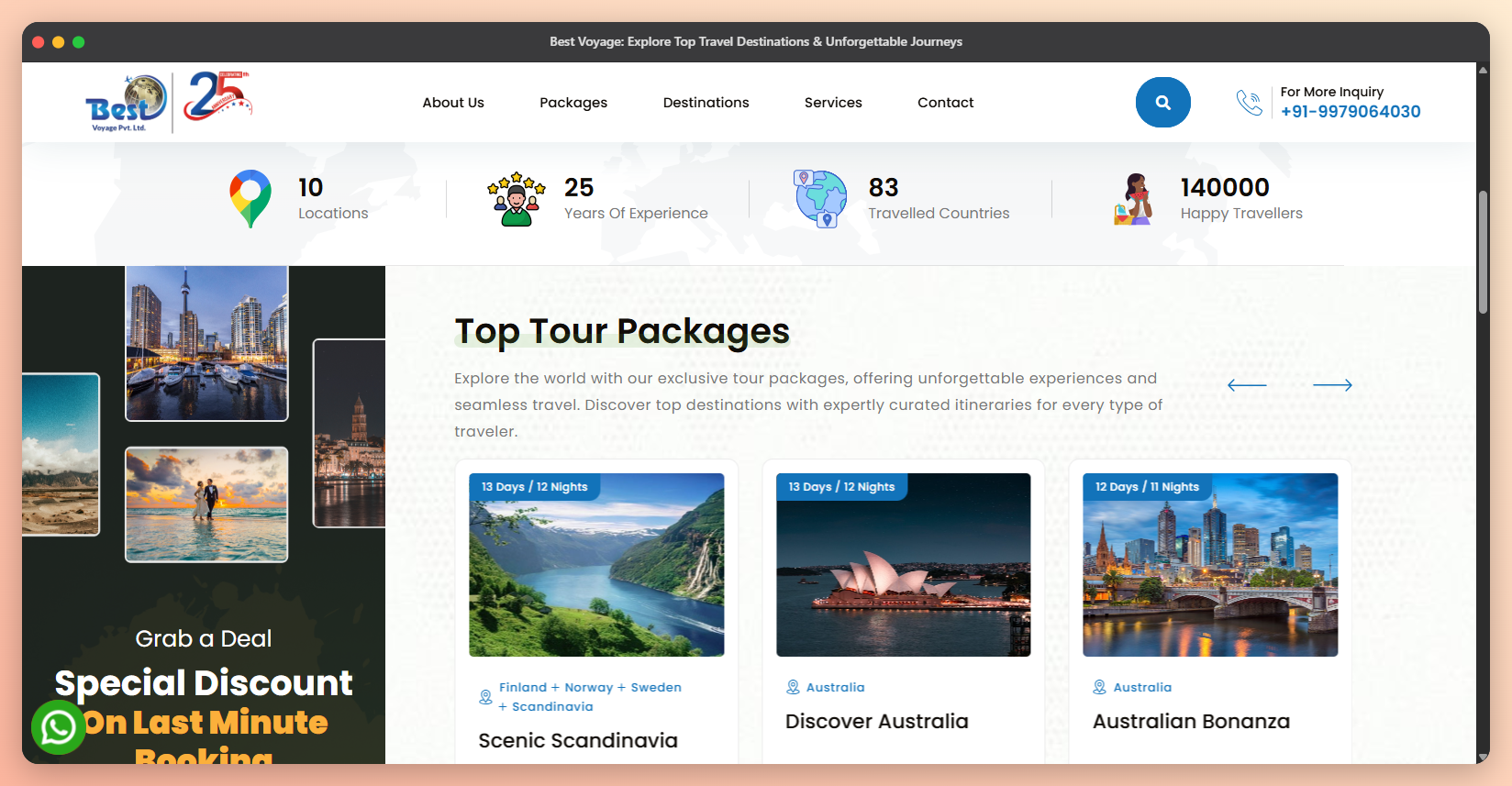Open the Packages menu

[x=573, y=103]
